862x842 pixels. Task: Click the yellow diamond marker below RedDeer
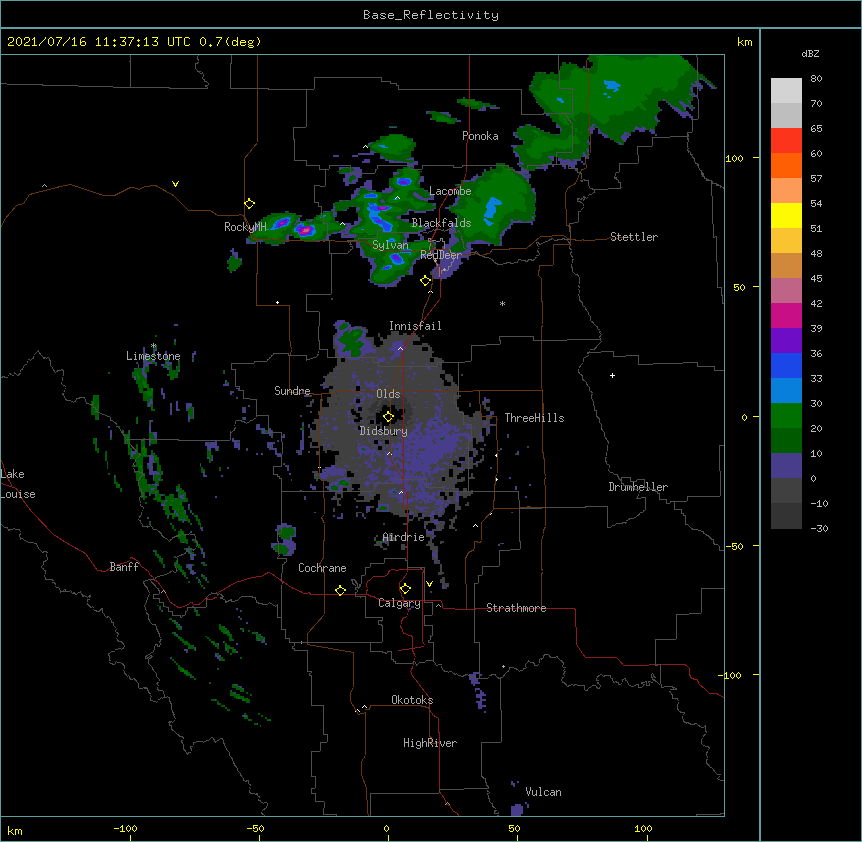click(425, 281)
